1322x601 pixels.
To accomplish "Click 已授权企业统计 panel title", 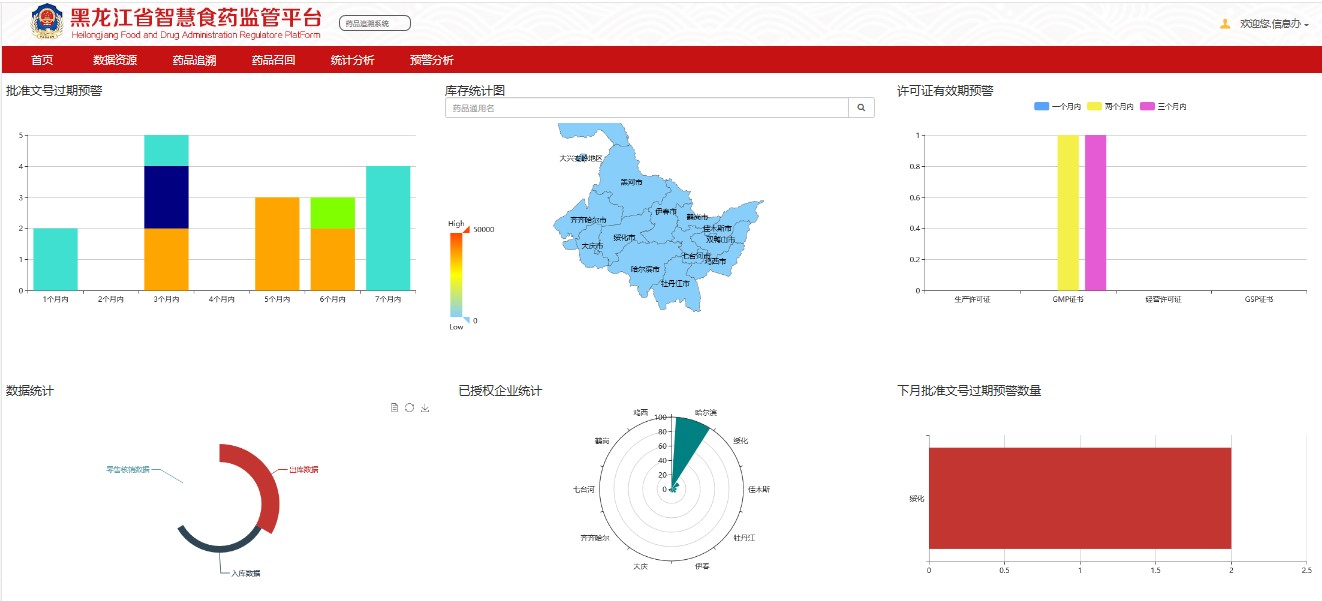I will tap(500, 390).
